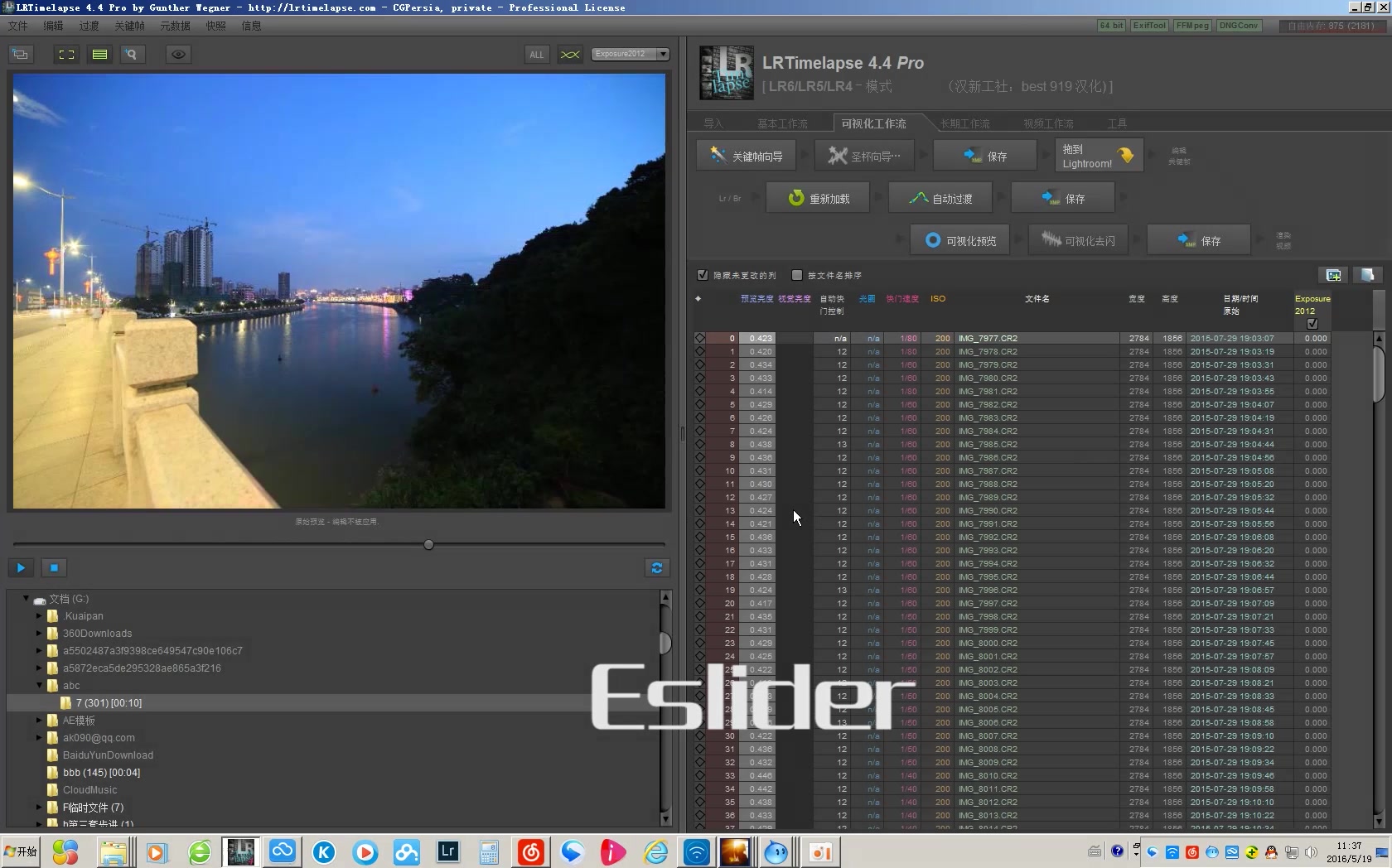Switch to the 基本工作流 tab
Screen dimensions: 1392x868
pos(782,123)
